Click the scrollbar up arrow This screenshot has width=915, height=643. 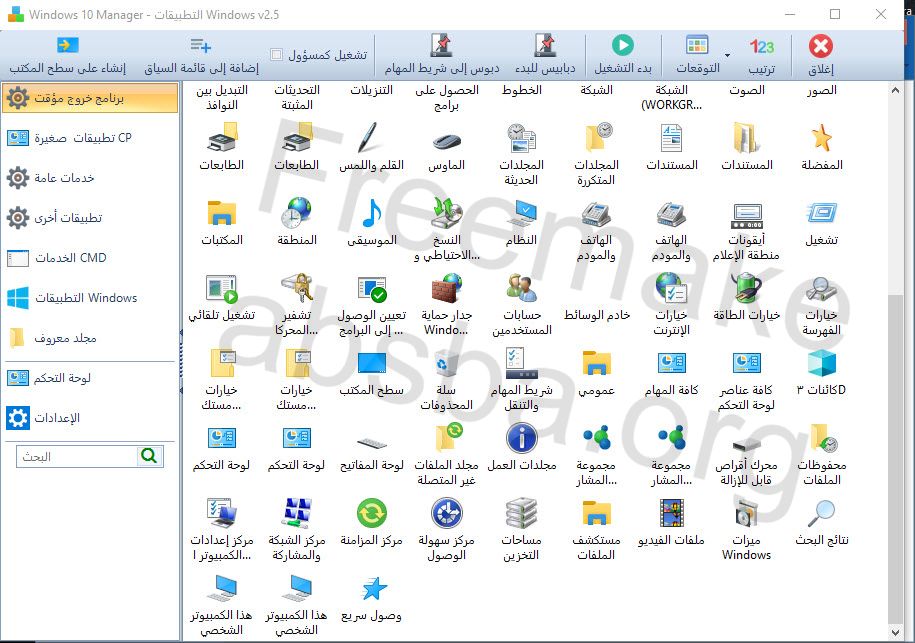pyautogui.click(x=895, y=90)
